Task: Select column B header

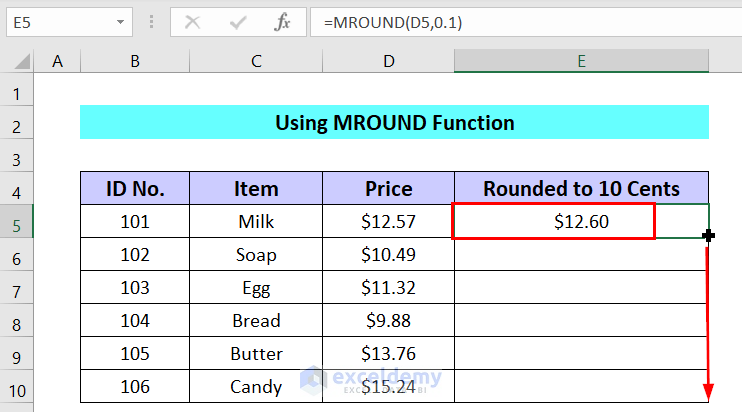Action: 135,61
